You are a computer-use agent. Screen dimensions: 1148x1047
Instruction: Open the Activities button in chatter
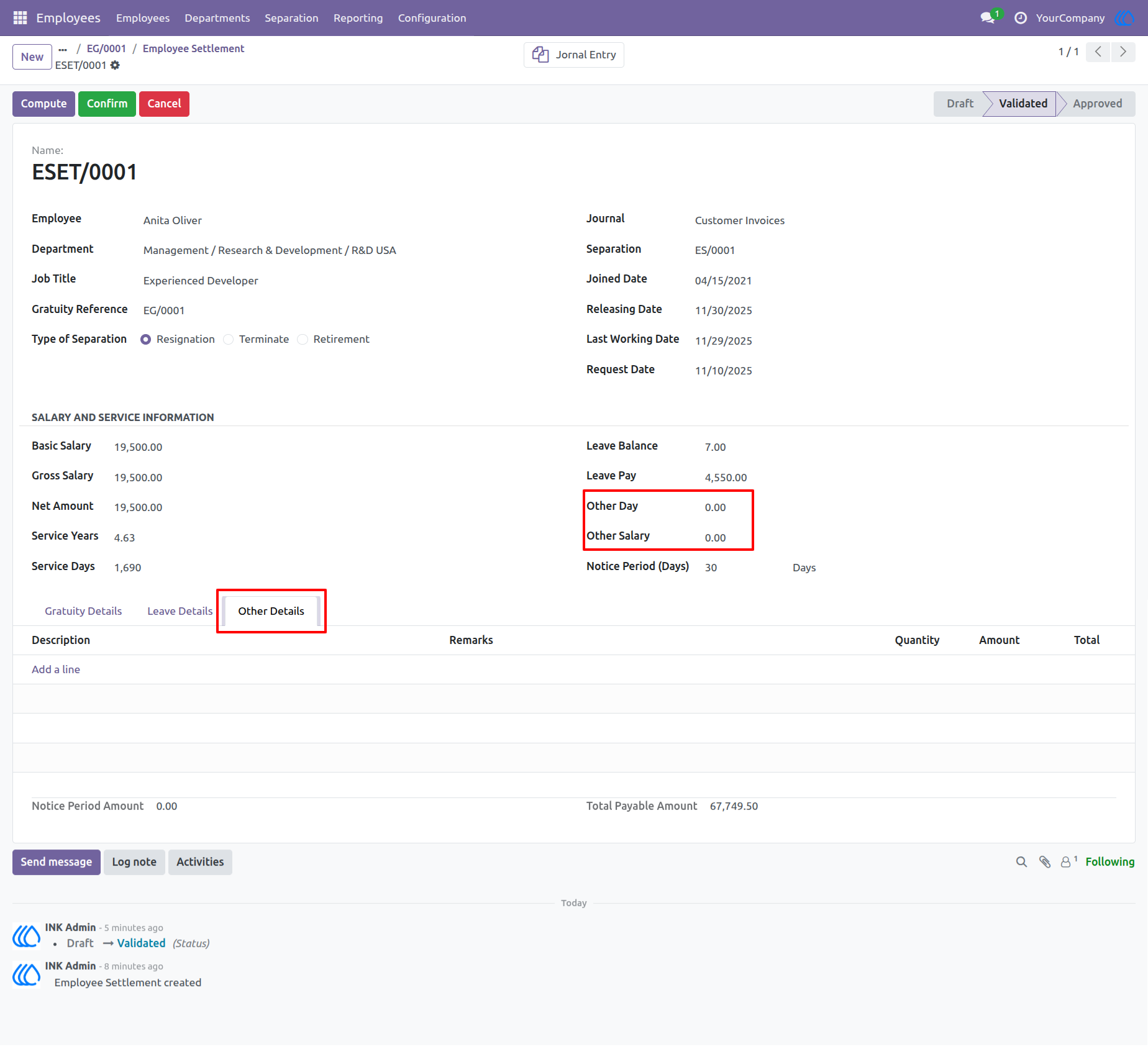click(x=200, y=862)
